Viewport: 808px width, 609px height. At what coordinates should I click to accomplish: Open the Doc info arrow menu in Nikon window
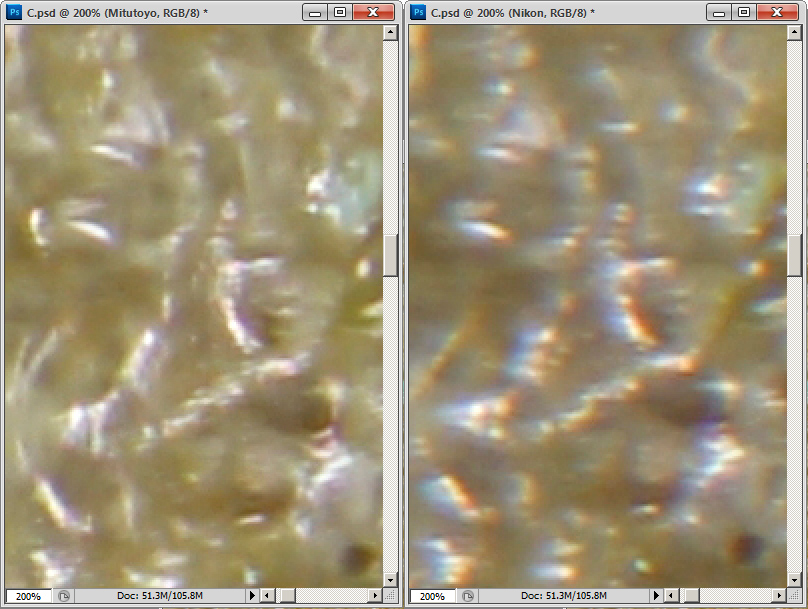coord(656,596)
